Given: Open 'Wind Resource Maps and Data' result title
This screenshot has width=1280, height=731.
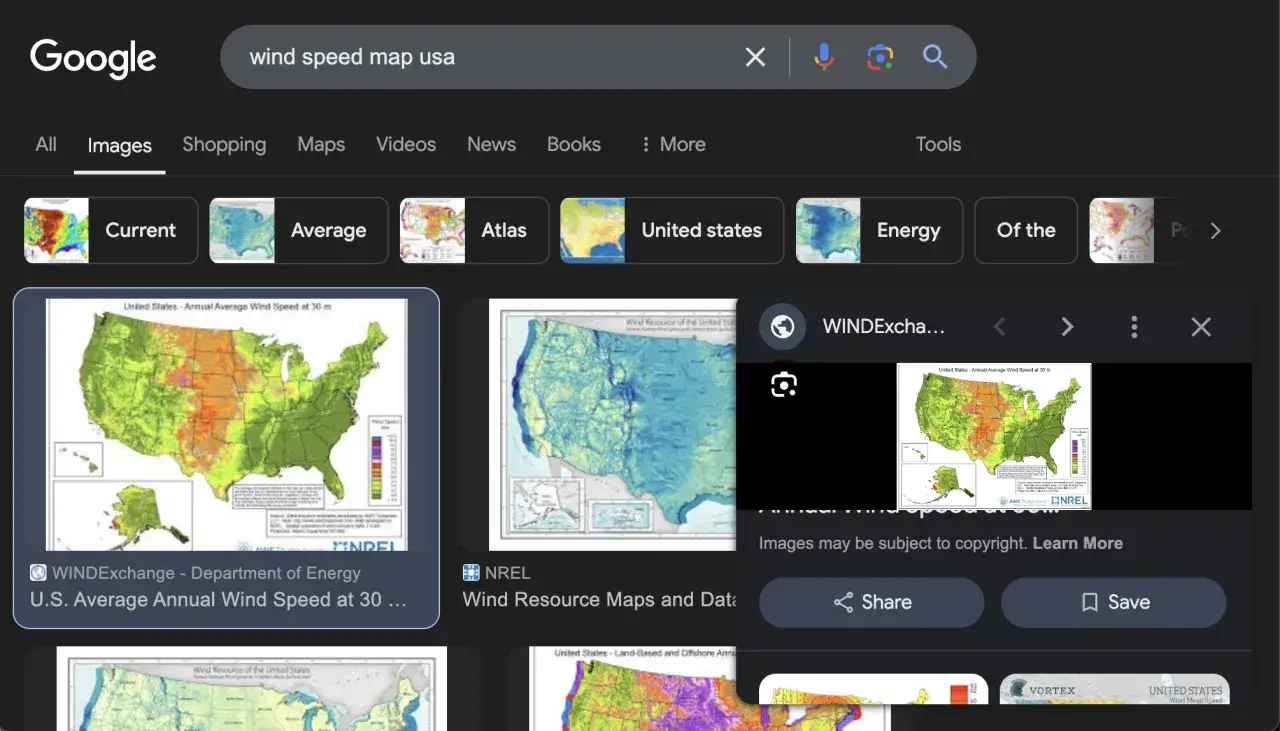Looking at the screenshot, I should click(600, 600).
